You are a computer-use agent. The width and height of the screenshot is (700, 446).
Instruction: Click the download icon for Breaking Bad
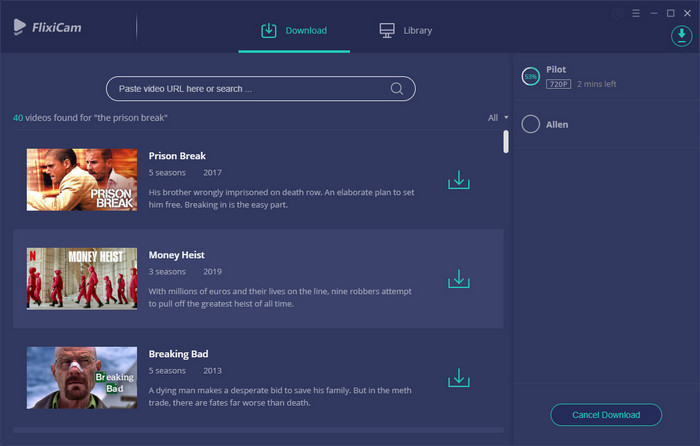(x=458, y=378)
